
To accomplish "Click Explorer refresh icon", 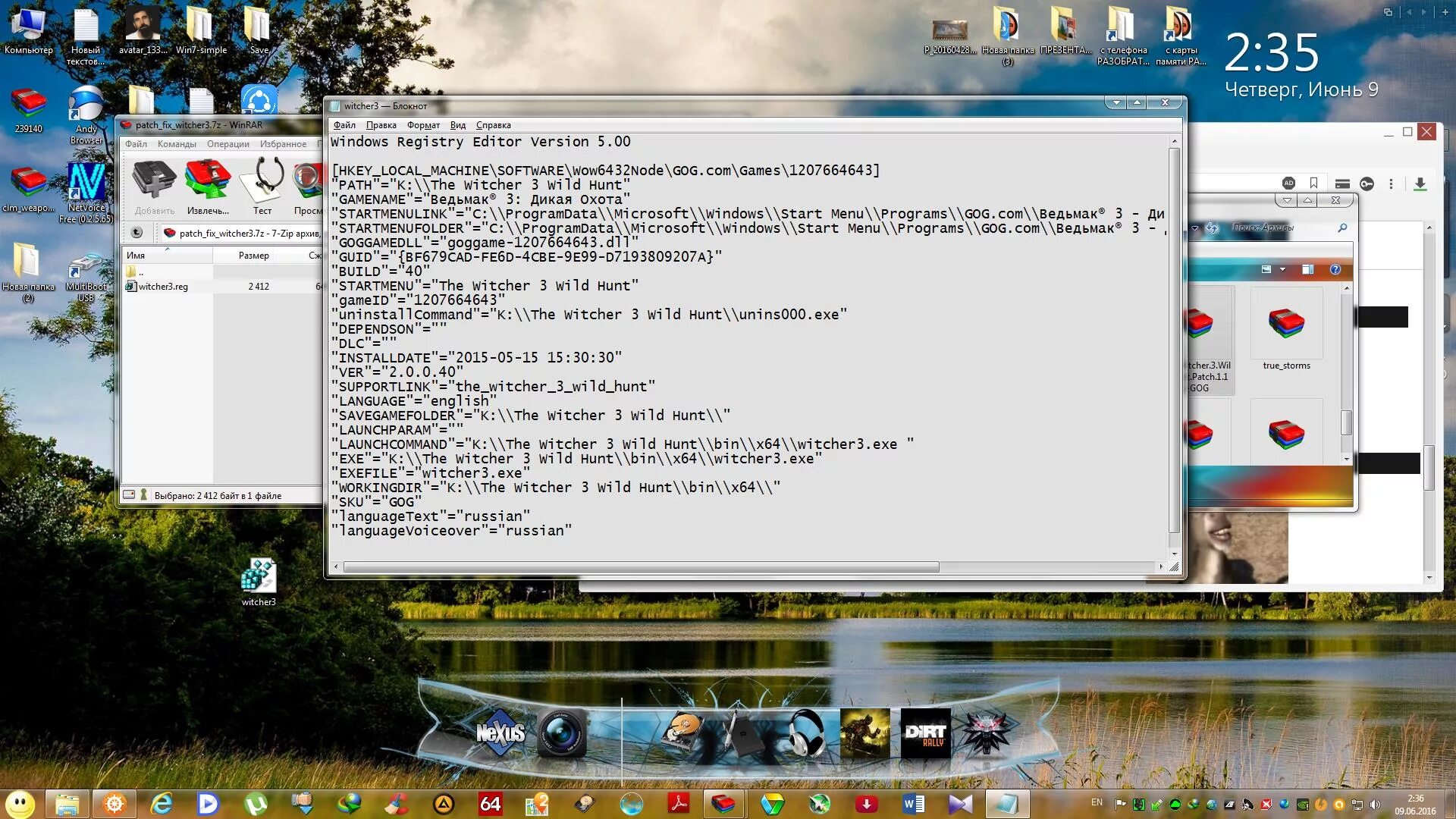I will tap(1212, 227).
